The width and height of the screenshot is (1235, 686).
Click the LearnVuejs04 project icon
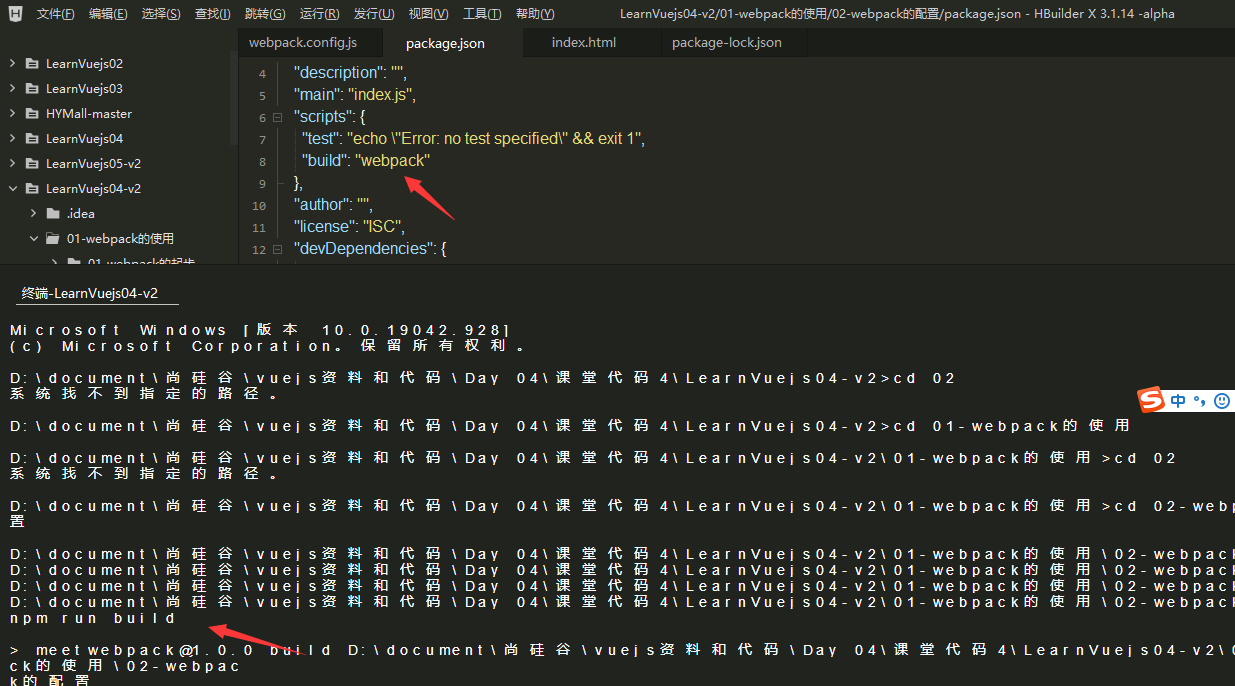coord(32,138)
